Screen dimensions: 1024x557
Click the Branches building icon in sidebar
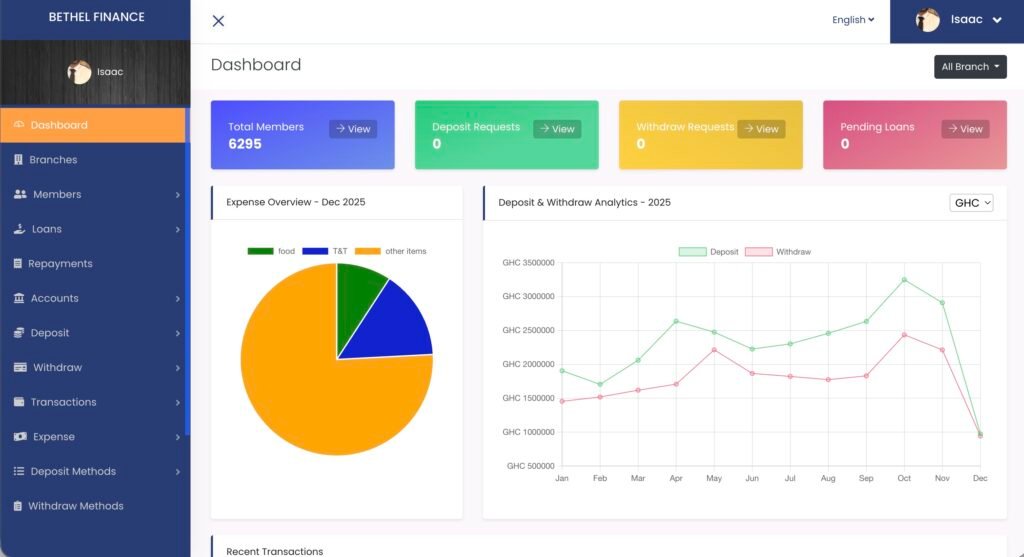pos(18,160)
